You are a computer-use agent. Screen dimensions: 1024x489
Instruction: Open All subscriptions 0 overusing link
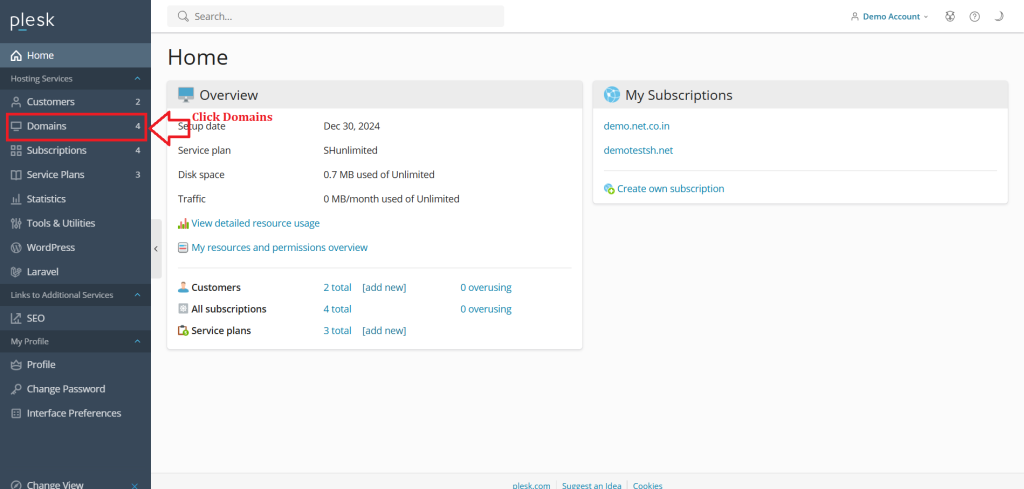click(486, 309)
